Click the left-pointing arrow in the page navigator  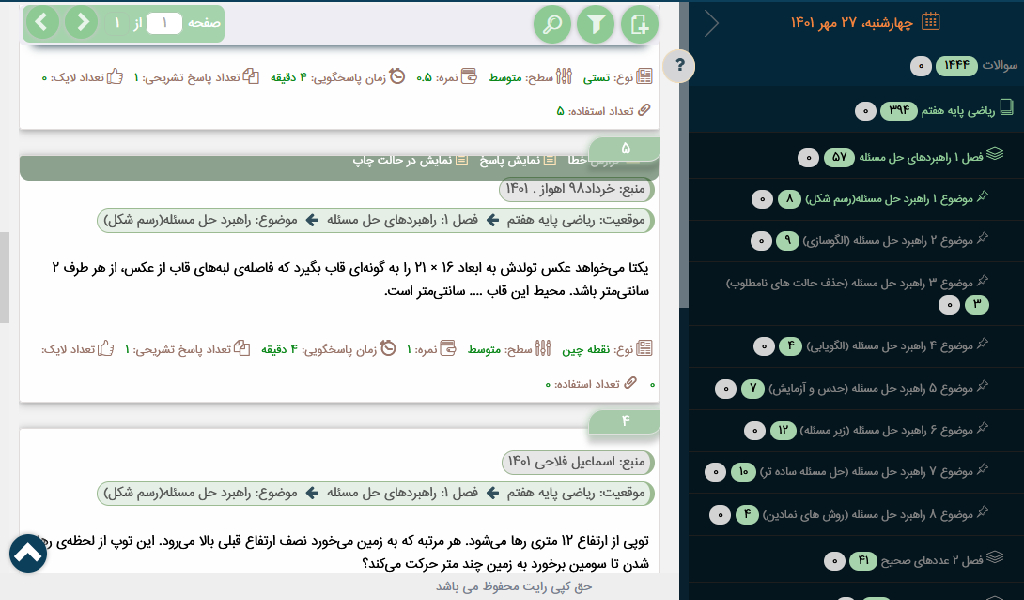42,23
